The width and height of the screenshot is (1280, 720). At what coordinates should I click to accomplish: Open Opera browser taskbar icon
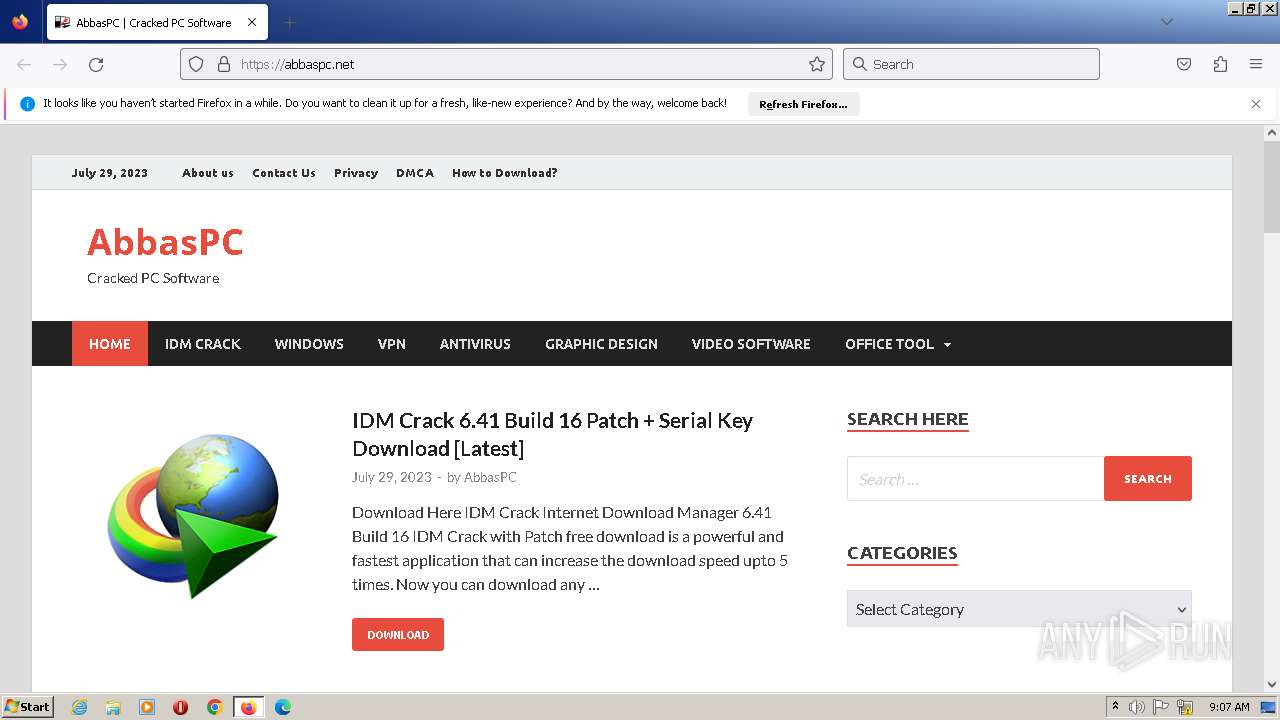point(181,707)
